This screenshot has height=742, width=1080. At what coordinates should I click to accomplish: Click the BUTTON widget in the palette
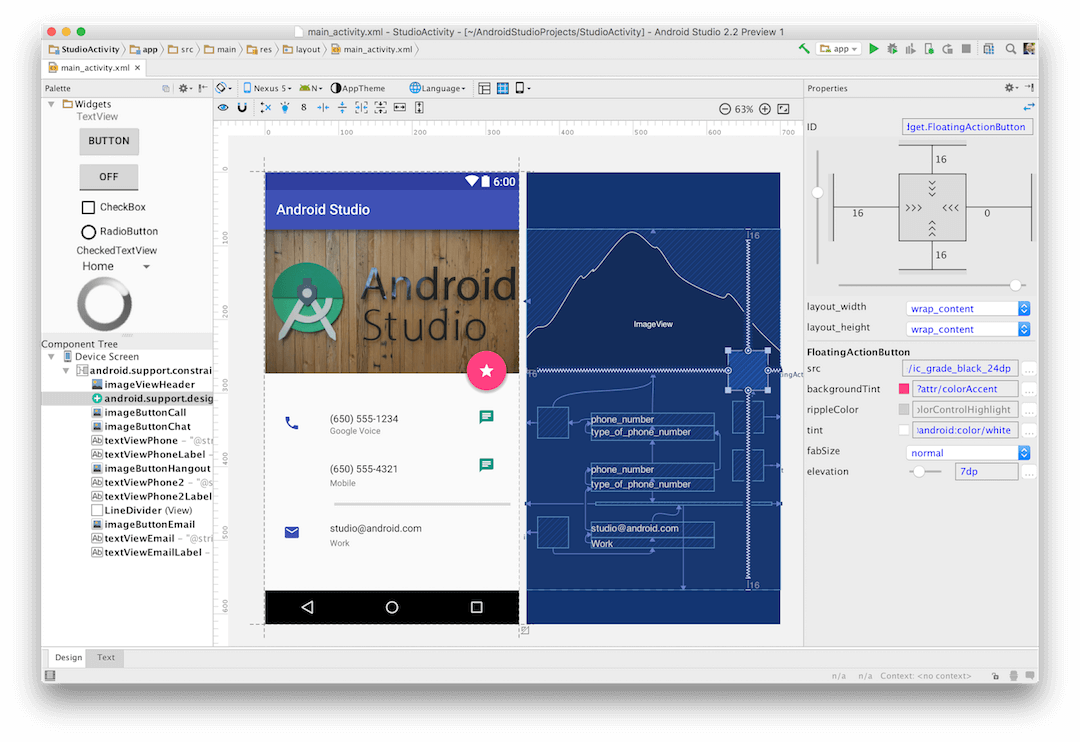[109, 141]
